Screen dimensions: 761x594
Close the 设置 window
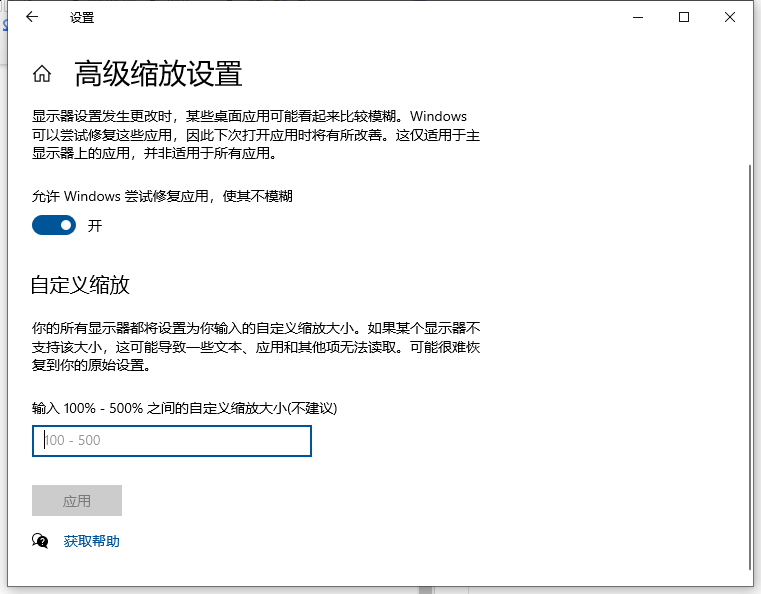730,17
